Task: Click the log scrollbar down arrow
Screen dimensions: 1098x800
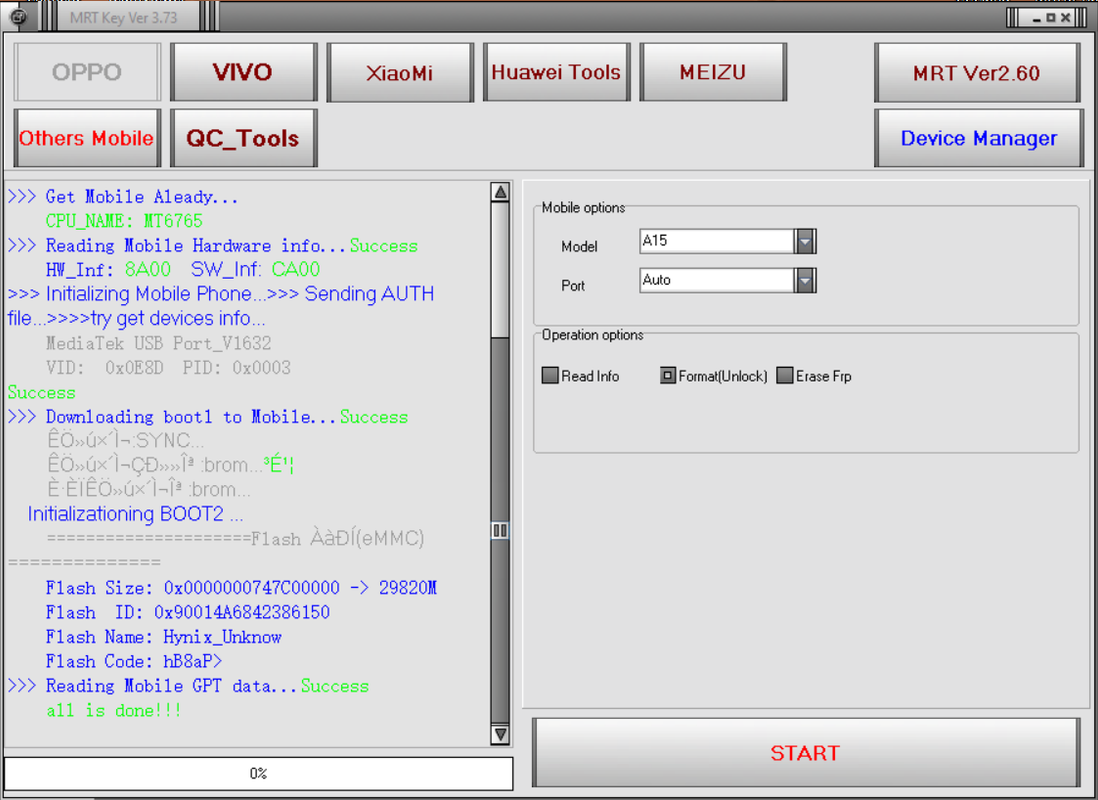Action: [x=500, y=734]
